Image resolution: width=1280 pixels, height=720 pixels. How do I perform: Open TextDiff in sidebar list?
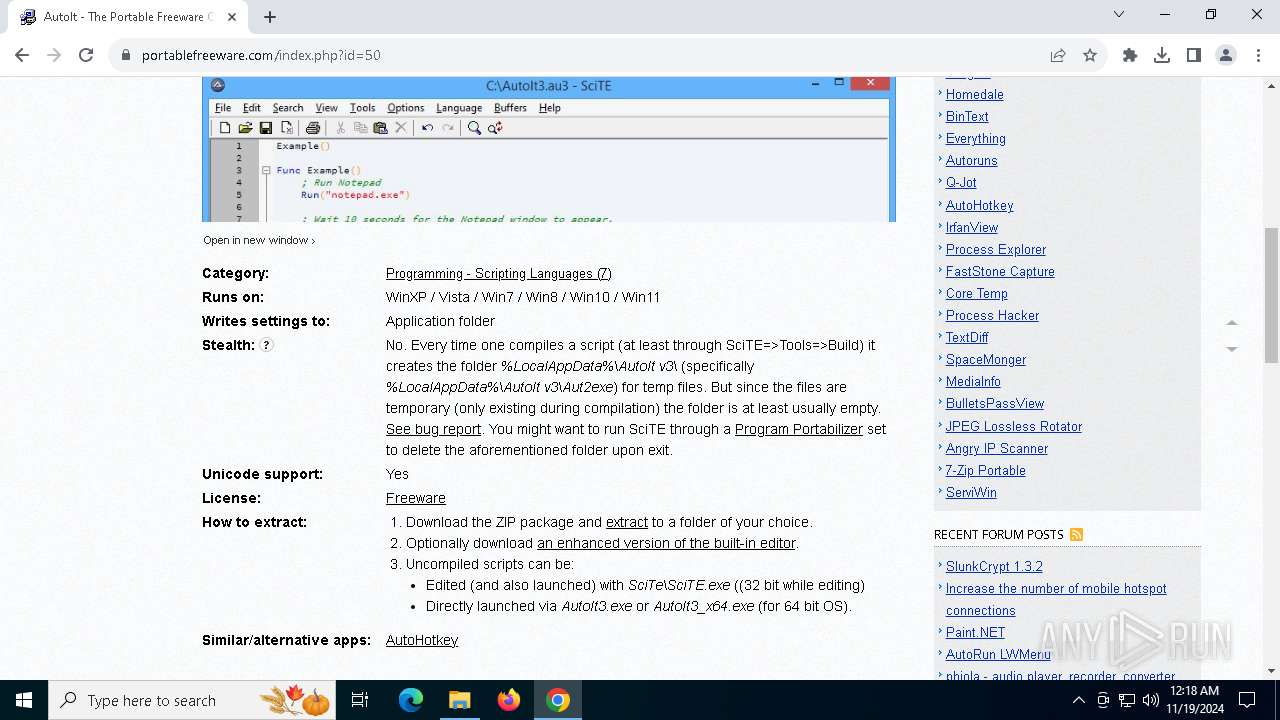pos(967,337)
